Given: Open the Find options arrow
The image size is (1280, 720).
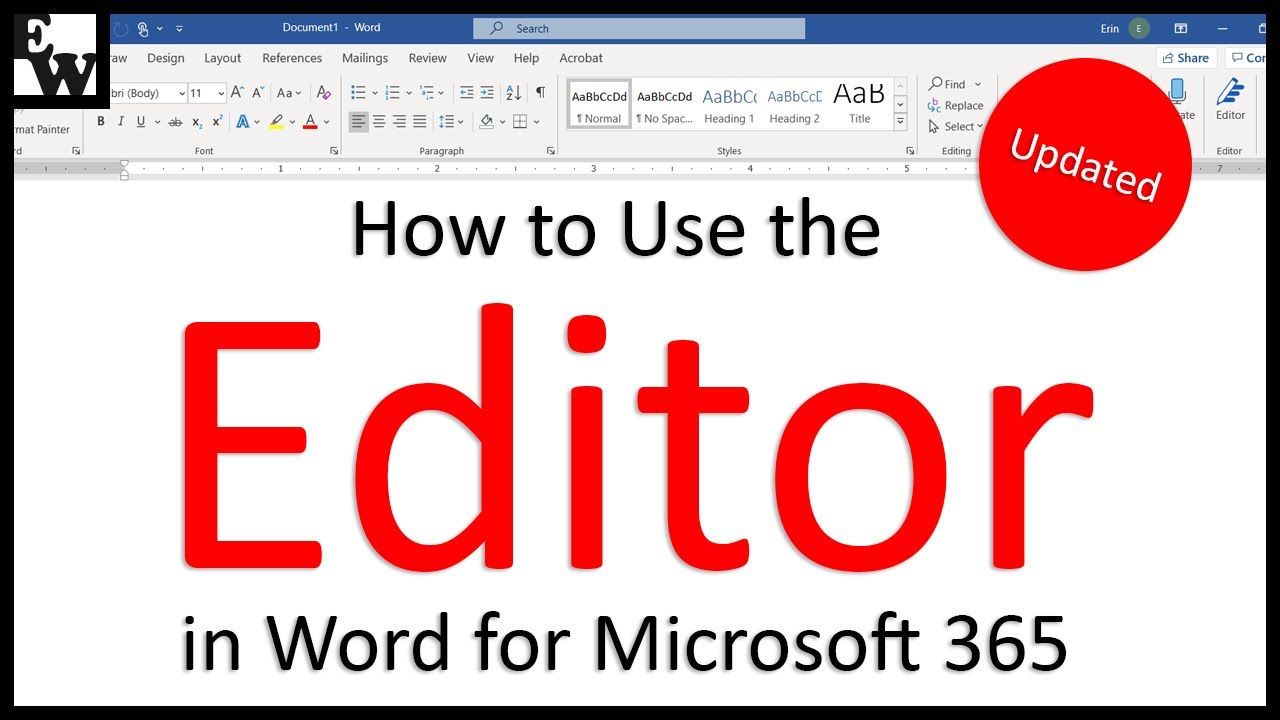Looking at the screenshot, I should coord(978,84).
